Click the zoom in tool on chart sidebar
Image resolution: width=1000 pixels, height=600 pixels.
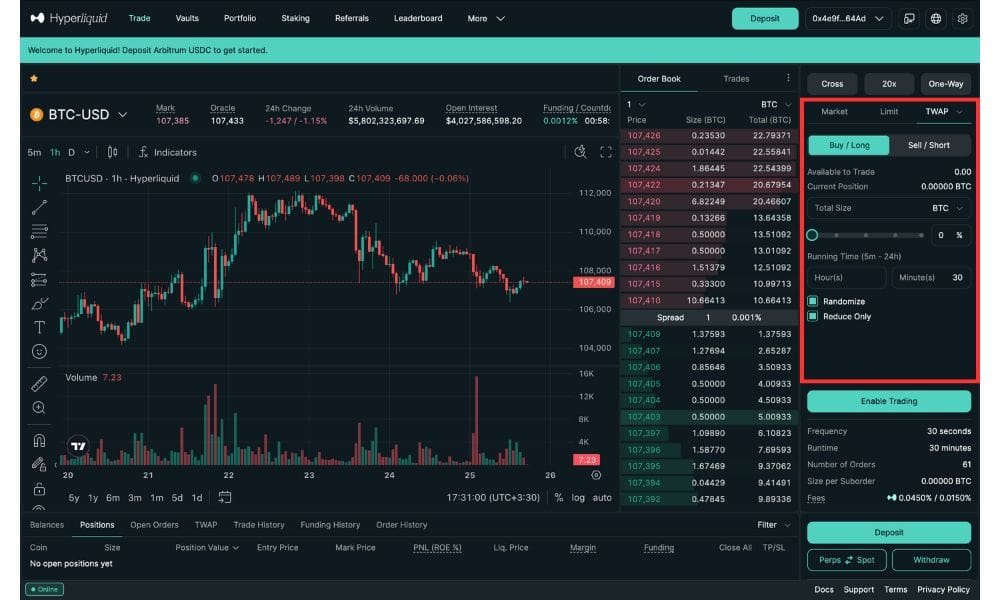pos(39,407)
